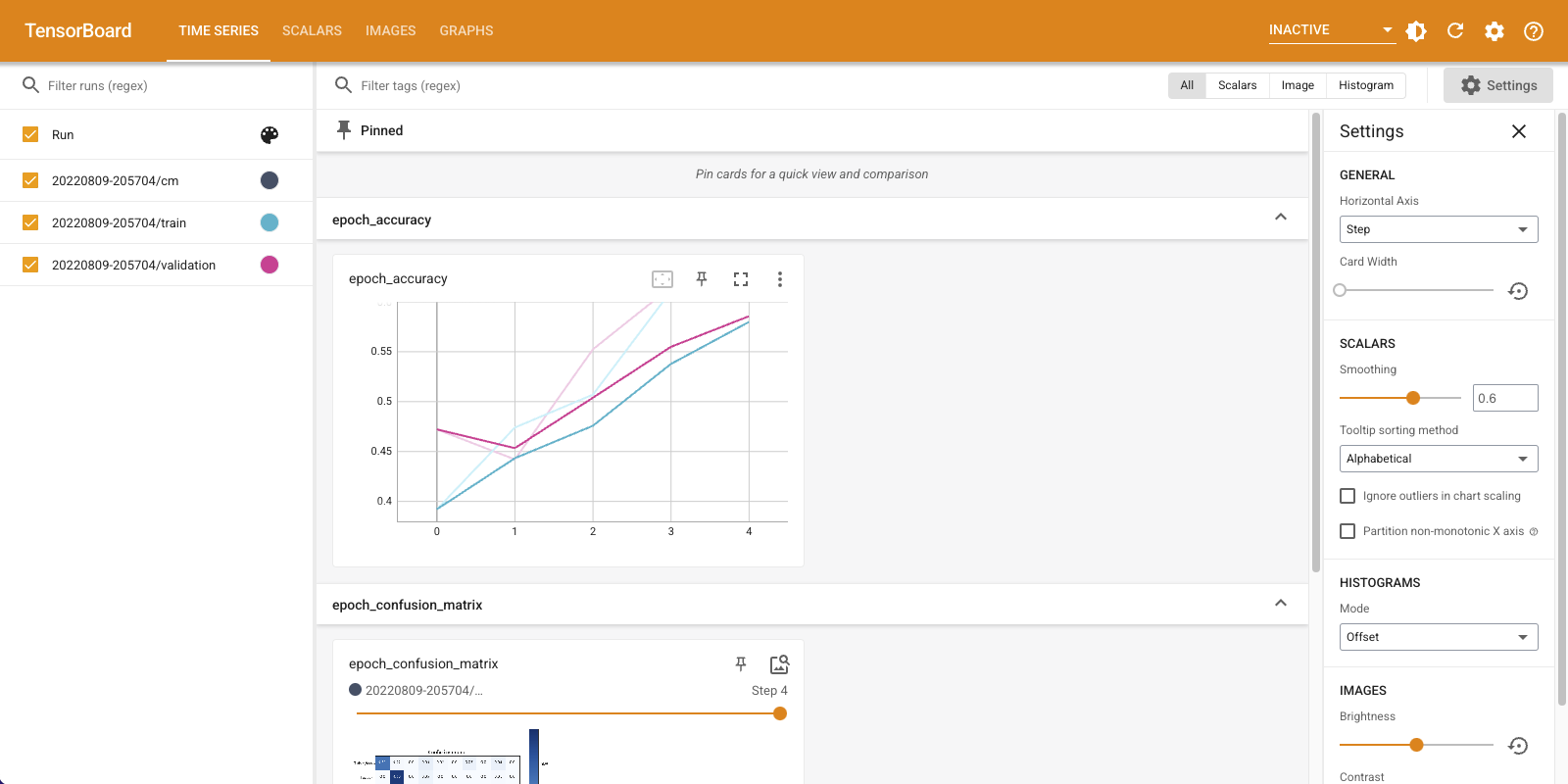This screenshot has width=1568, height=784.
Task: Fit epoch_accuracy chart domain to data
Action: click(x=662, y=279)
